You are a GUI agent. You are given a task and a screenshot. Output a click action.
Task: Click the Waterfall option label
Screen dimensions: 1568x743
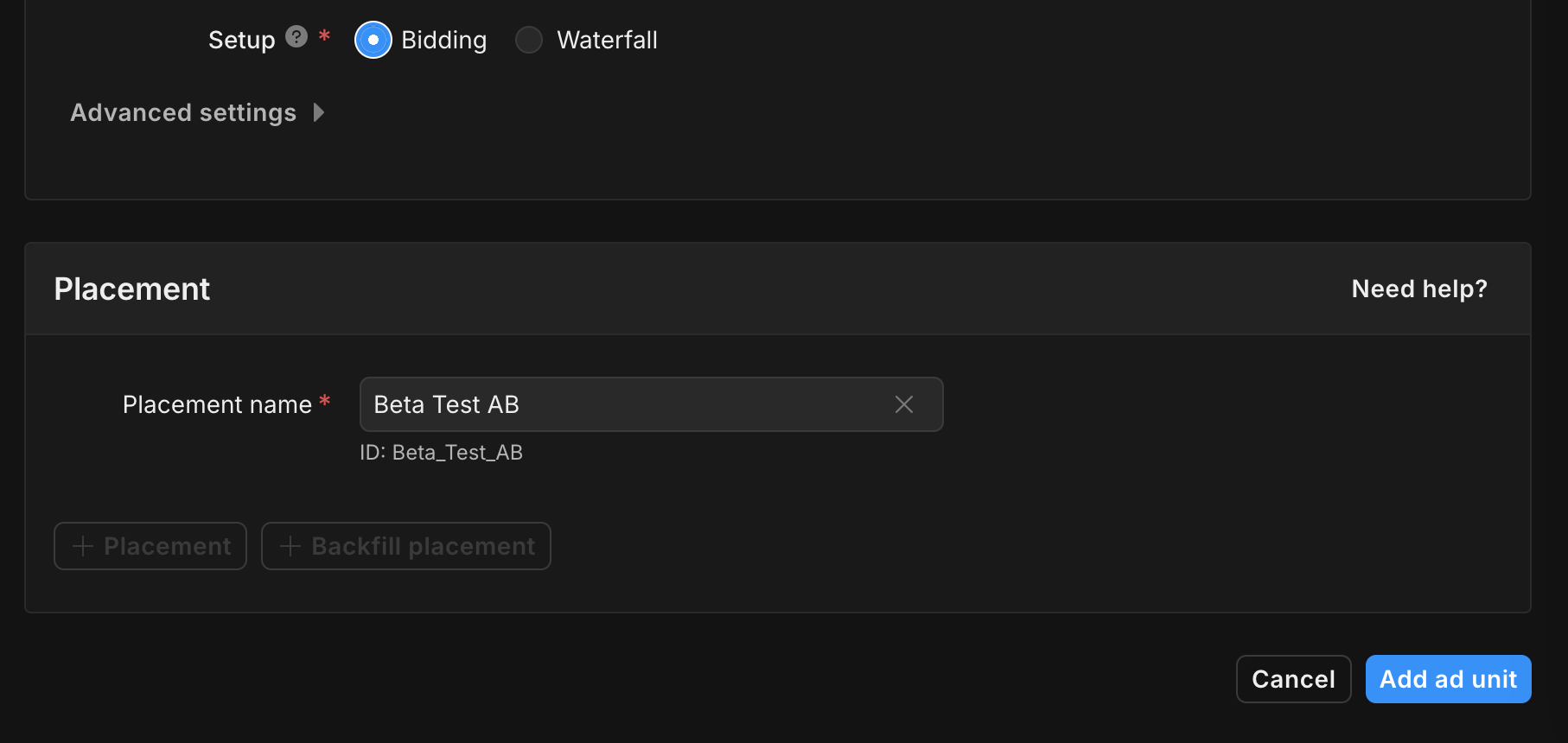click(x=607, y=40)
